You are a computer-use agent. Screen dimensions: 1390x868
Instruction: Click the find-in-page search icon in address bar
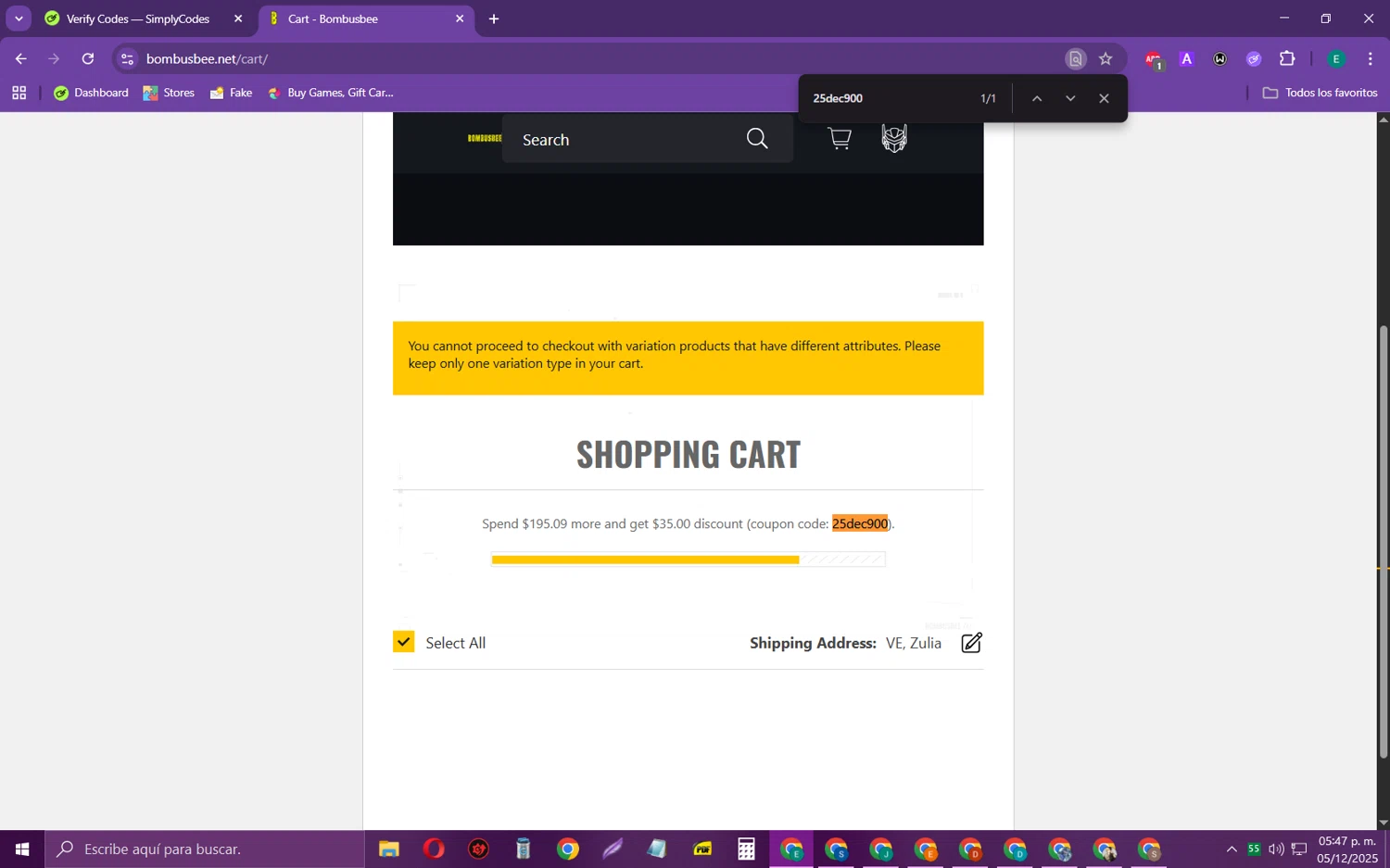pyautogui.click(x=1075, y=58)
